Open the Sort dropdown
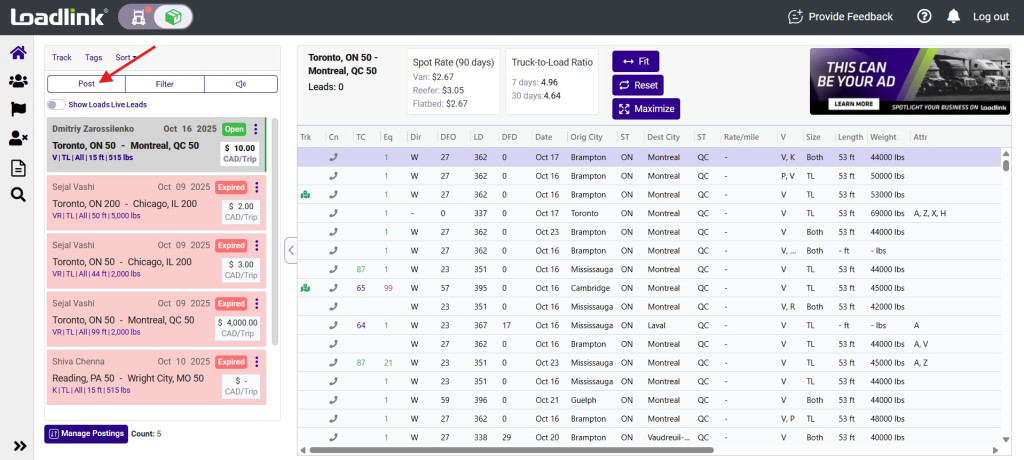Screen dimensions: 1024x460 (125, 57)
